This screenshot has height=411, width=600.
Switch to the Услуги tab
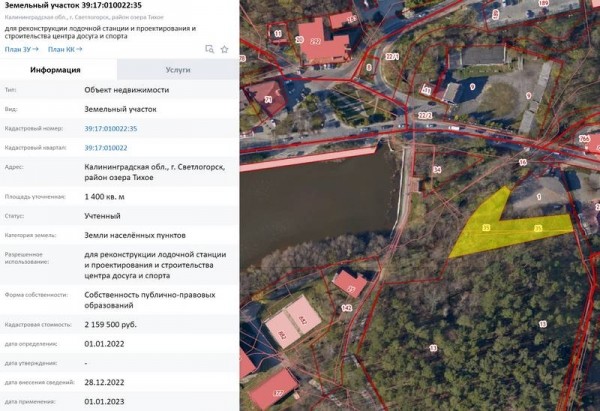(178, 70)
